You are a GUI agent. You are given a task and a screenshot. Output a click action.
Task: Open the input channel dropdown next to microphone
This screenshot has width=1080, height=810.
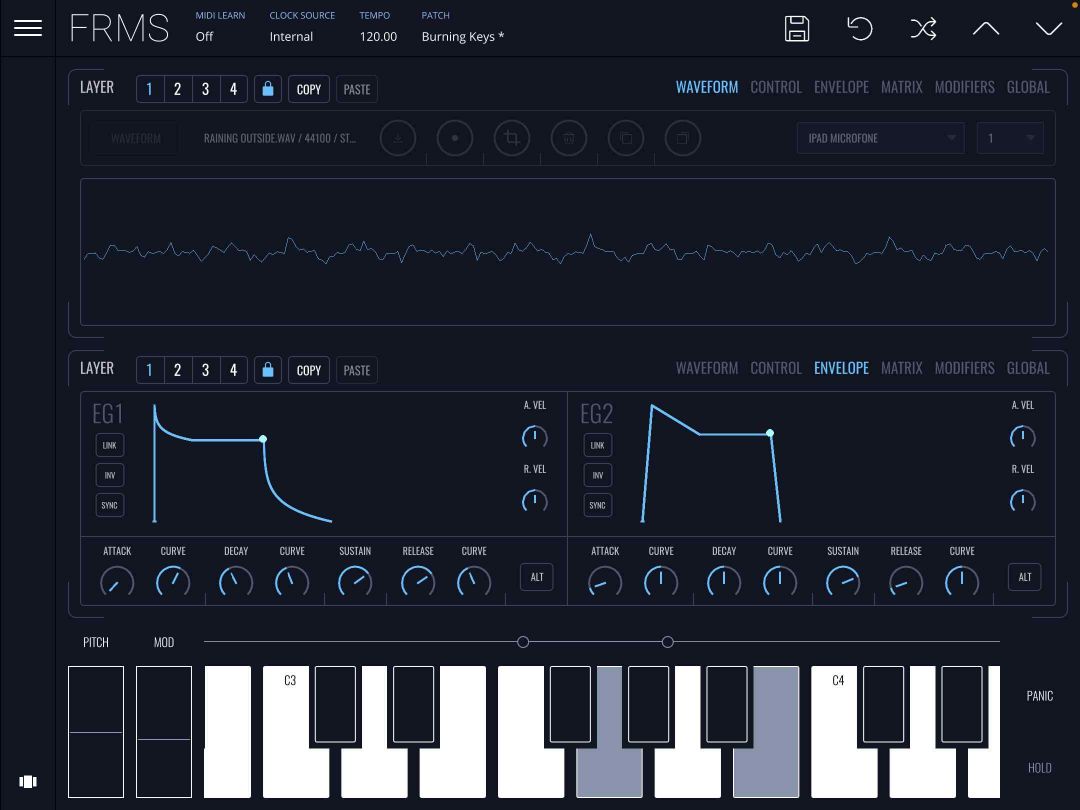1009,138
